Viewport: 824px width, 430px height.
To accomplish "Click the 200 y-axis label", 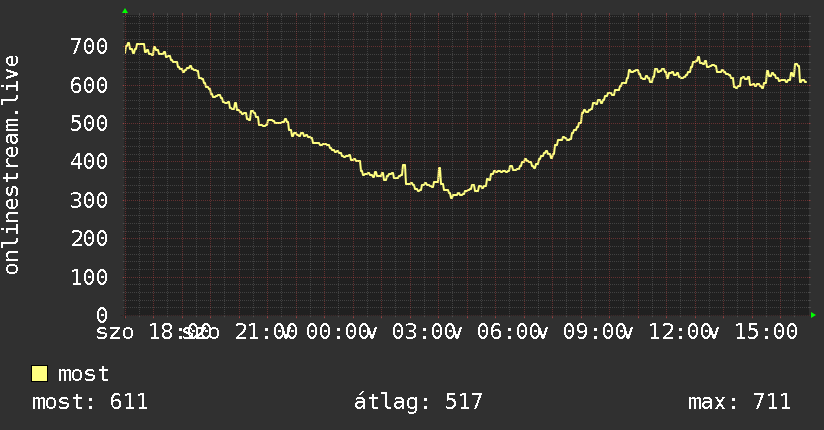I will click(89, 239).
